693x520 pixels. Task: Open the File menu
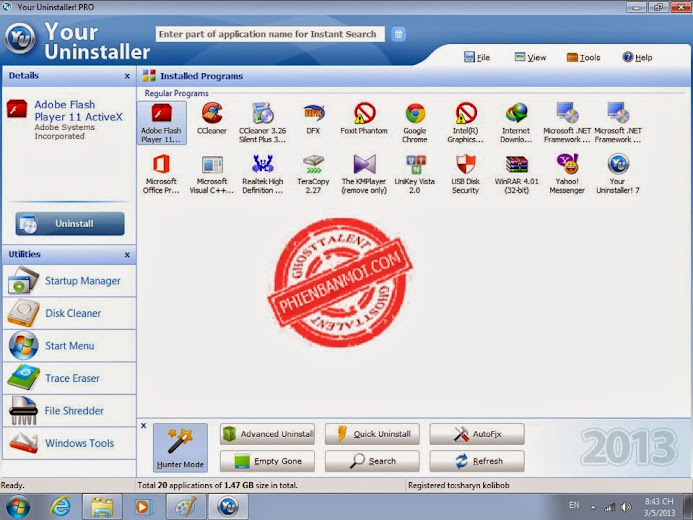click(477, 57)
